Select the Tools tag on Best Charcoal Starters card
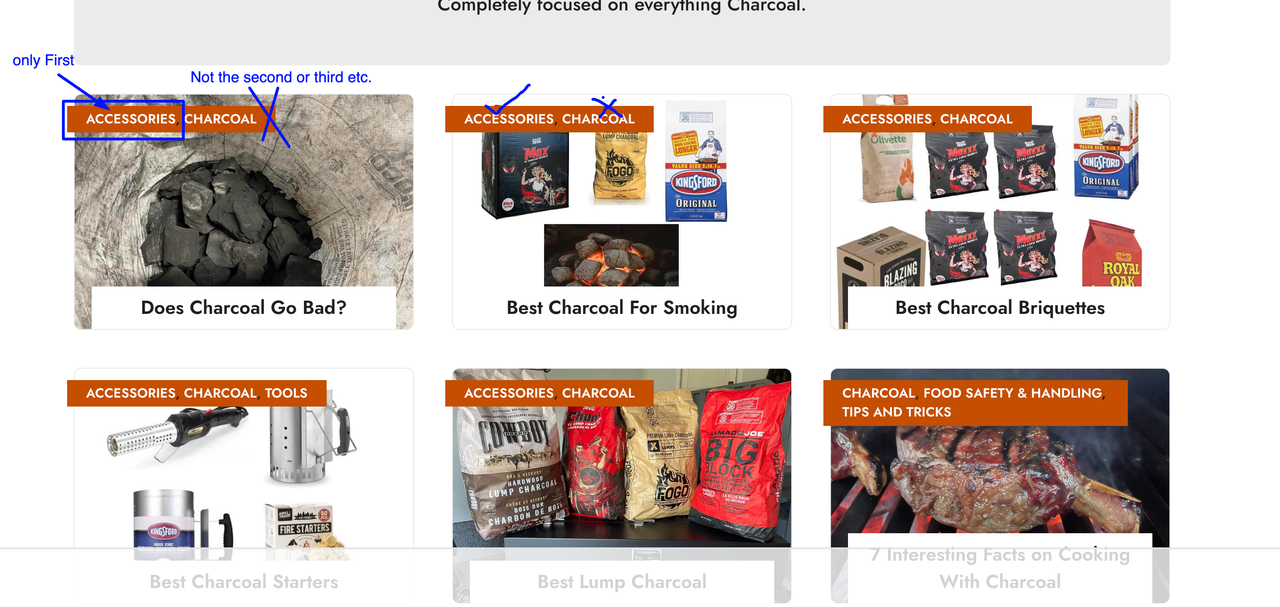Viewport: 1280px width, 607px height. [286, 393]
